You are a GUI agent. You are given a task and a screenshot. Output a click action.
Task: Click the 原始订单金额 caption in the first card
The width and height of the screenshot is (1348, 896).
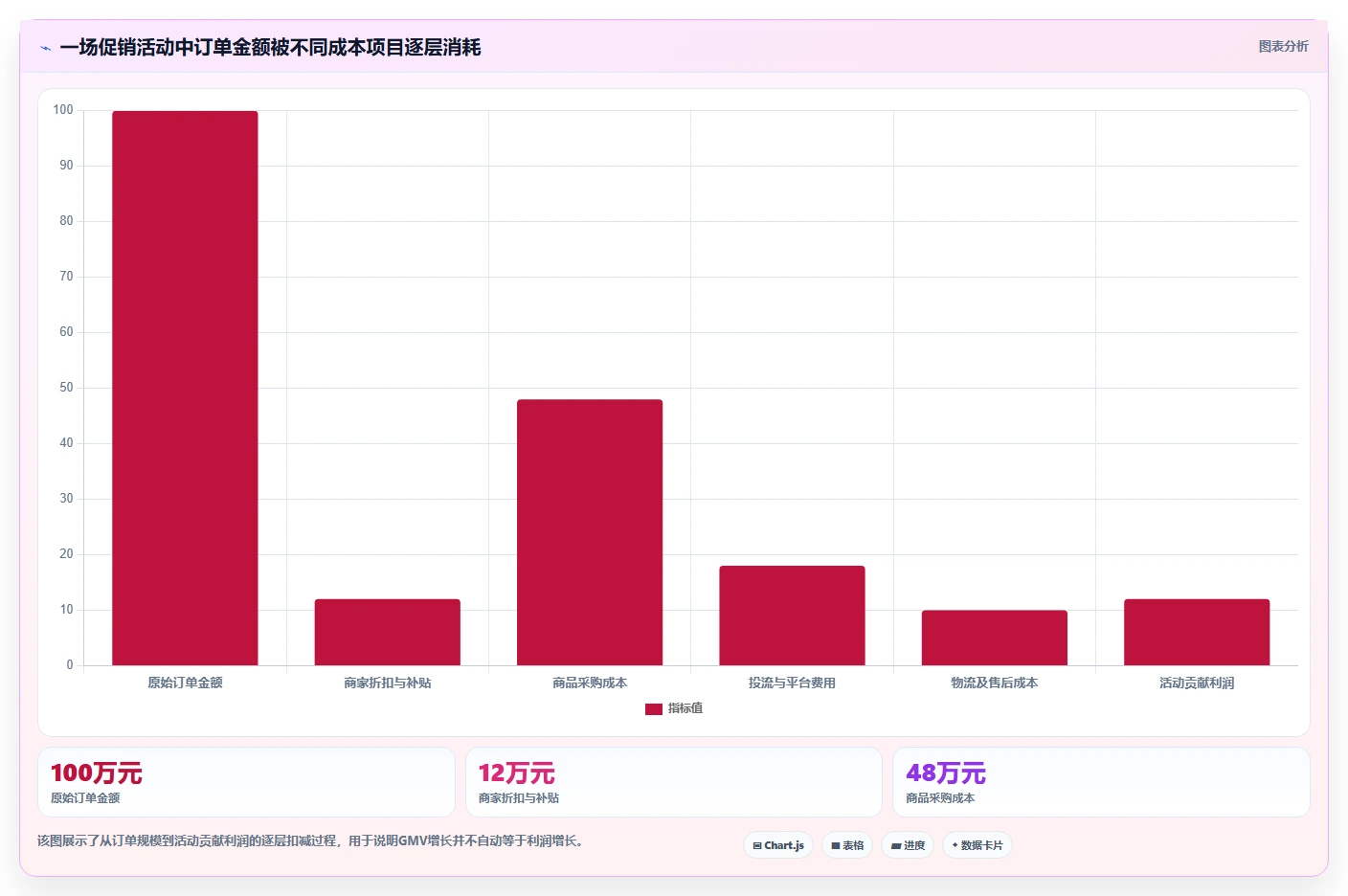(x=85, y=798)
